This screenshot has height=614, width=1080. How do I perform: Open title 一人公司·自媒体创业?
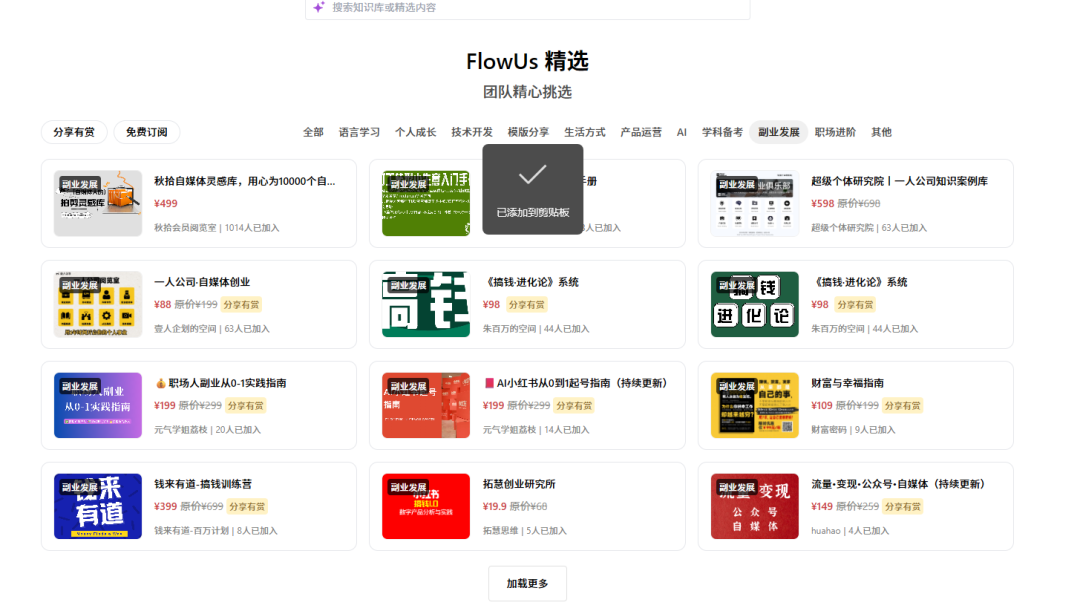click(202, 282)
